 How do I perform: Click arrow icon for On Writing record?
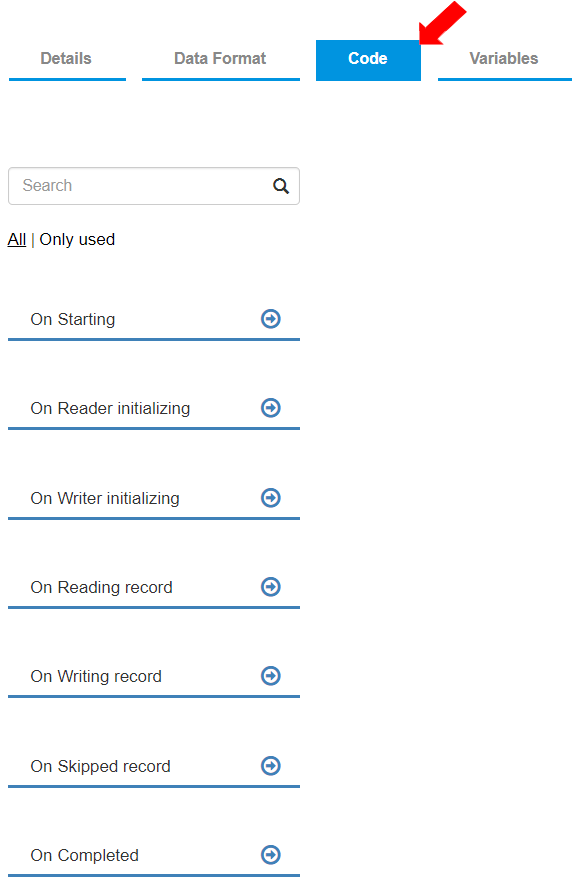270,675
